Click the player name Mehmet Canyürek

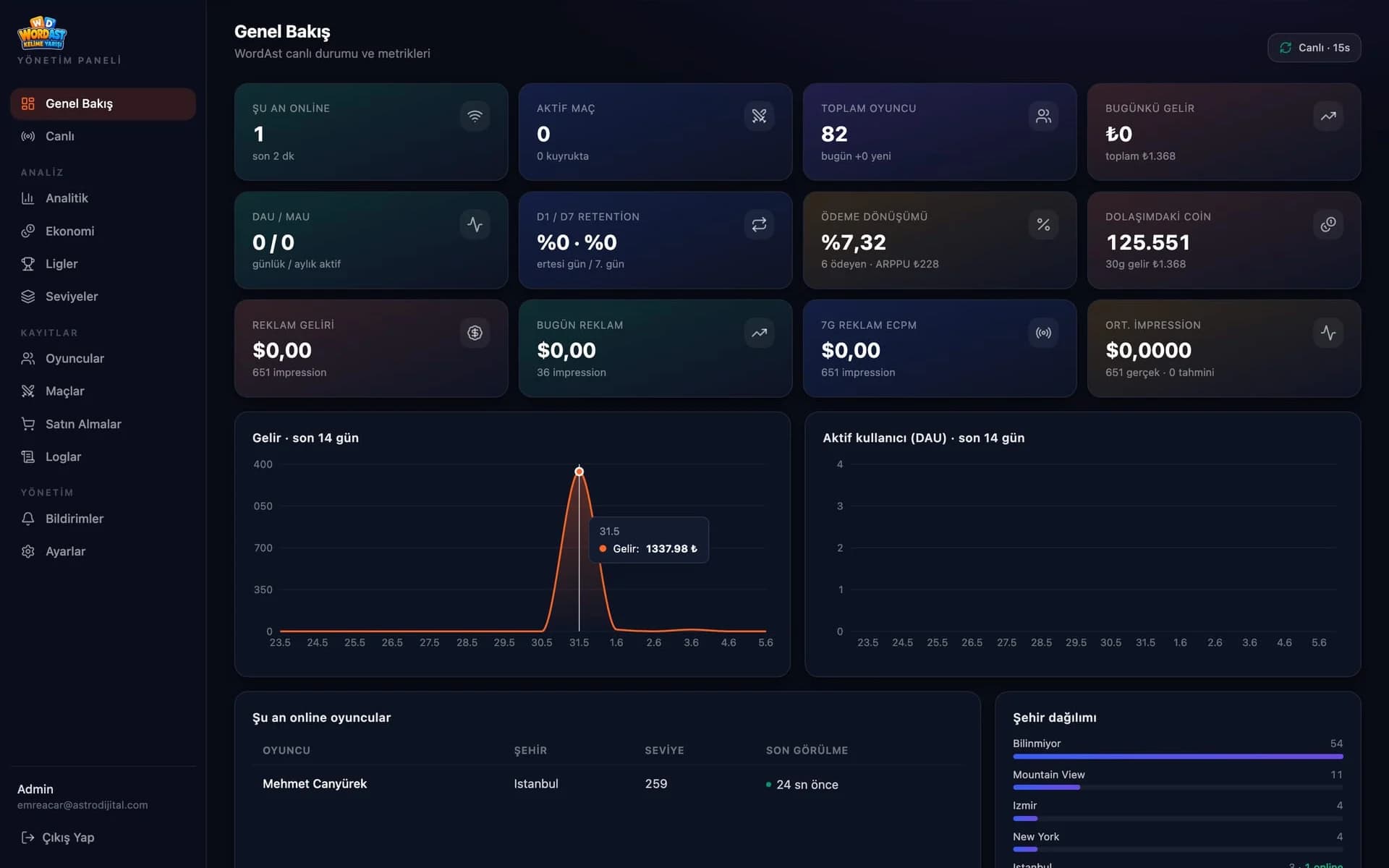[x=315, y=784]
